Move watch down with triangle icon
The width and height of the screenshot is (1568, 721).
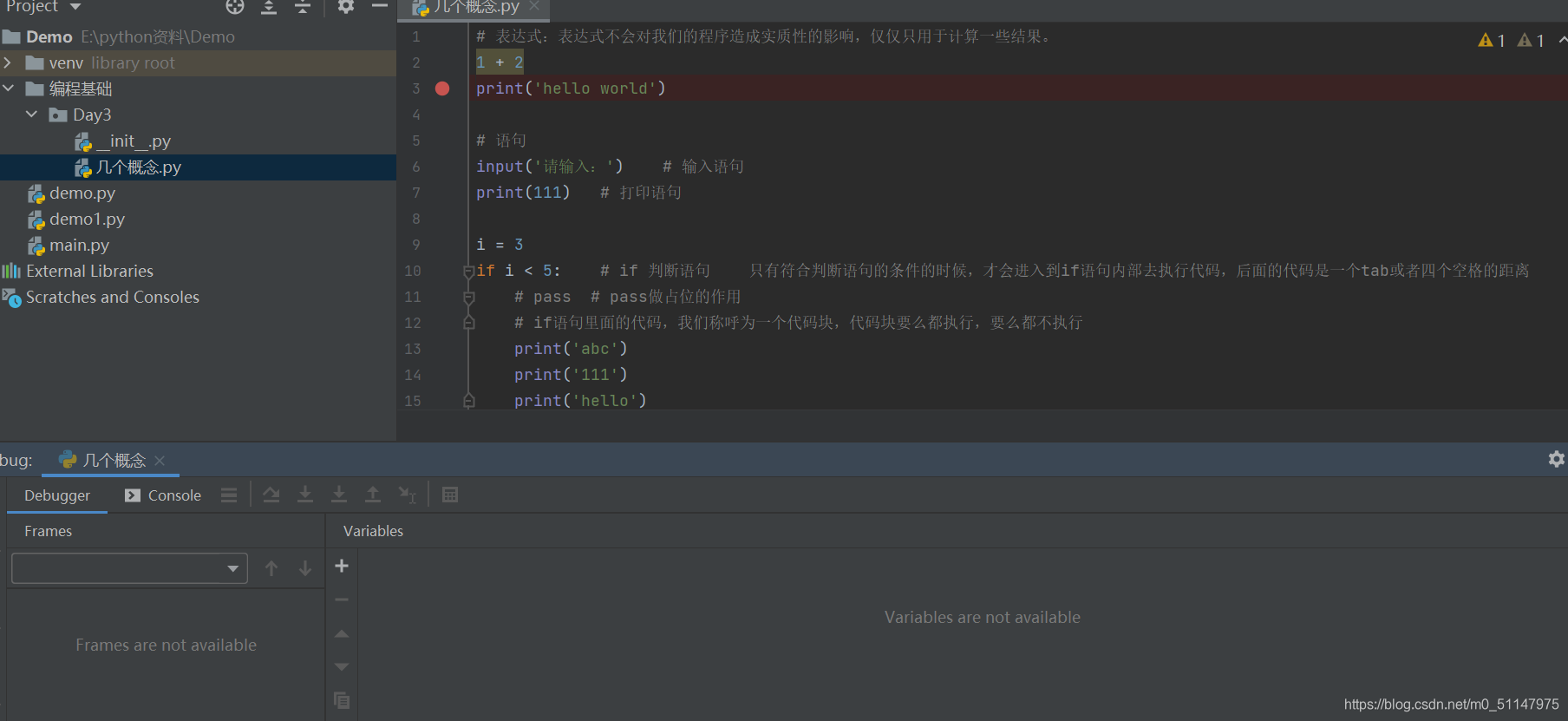click(x=342, y=666)
